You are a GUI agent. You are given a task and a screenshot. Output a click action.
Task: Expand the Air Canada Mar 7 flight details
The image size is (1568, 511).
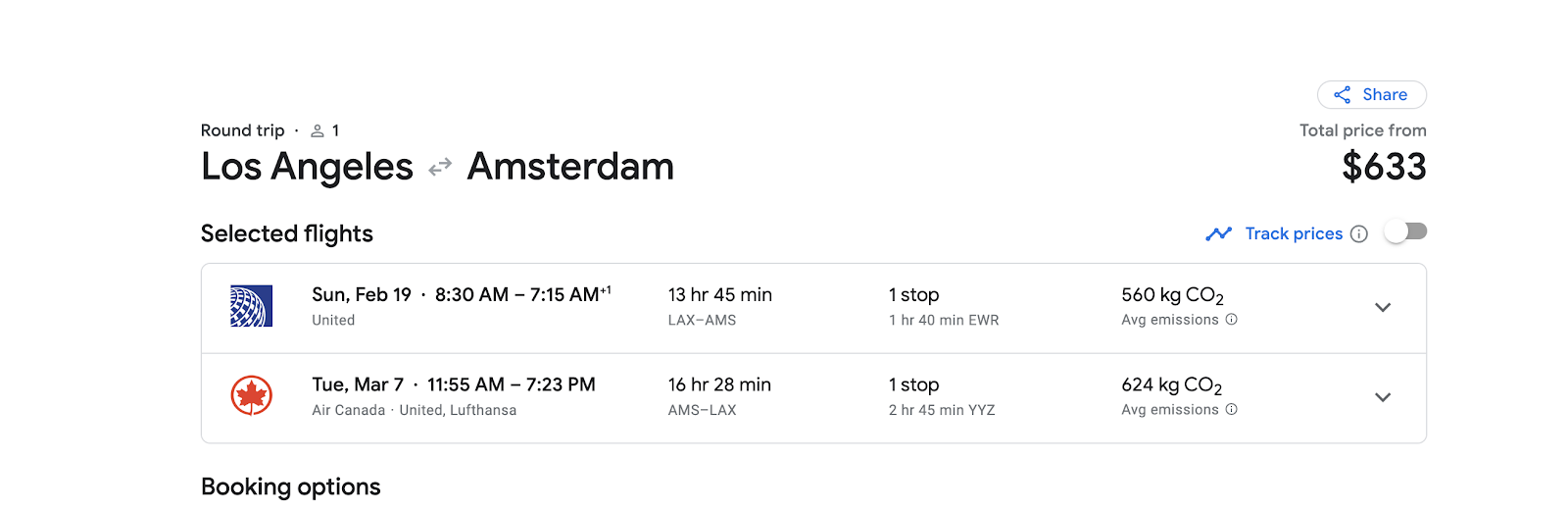(x=1383, y=397)
